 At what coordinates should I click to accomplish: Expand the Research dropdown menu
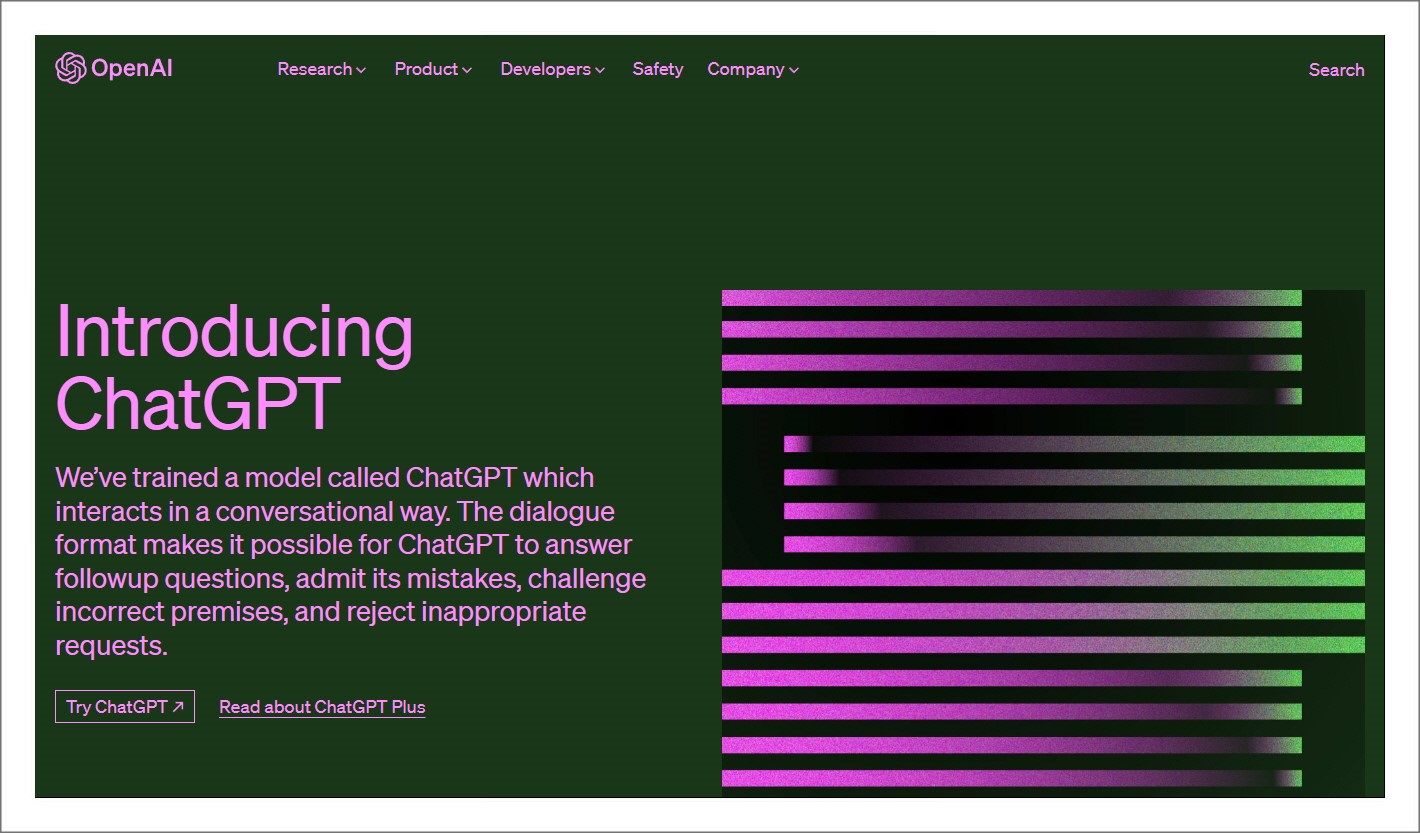pos(322,69)
